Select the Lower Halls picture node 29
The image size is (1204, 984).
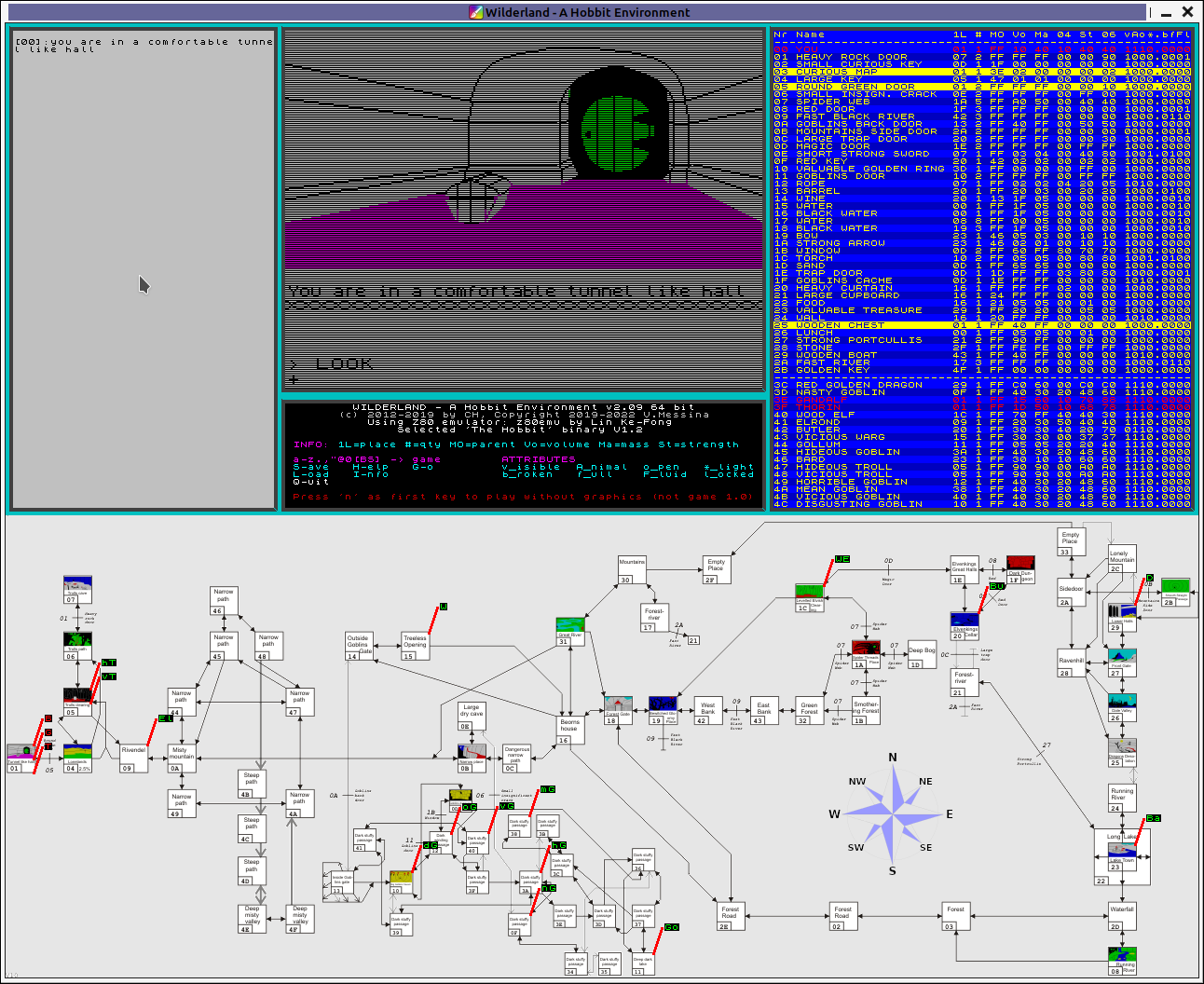click(x=1122, y=618)
